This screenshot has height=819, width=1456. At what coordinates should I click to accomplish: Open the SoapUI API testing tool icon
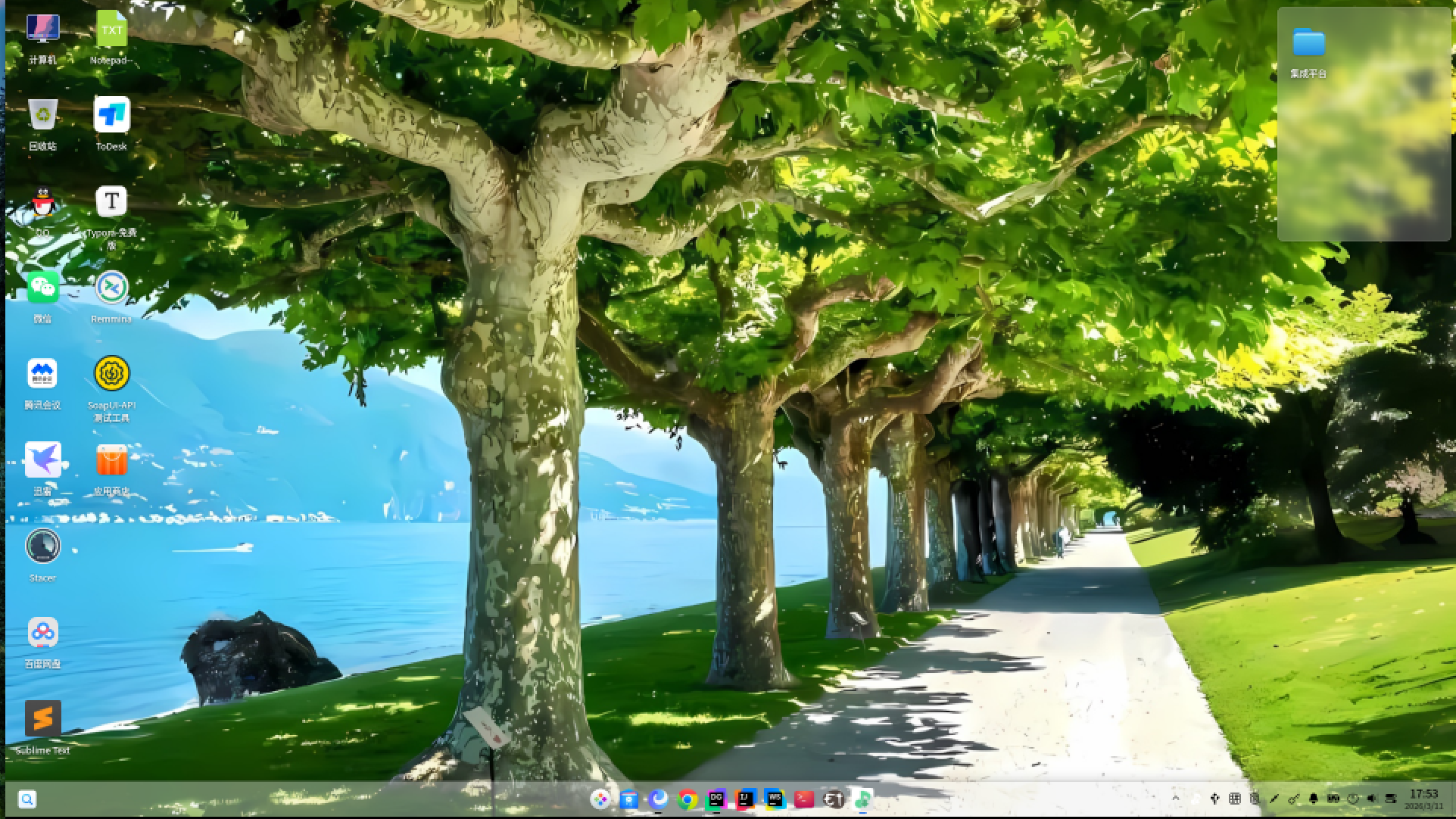(x=111, y=374)
